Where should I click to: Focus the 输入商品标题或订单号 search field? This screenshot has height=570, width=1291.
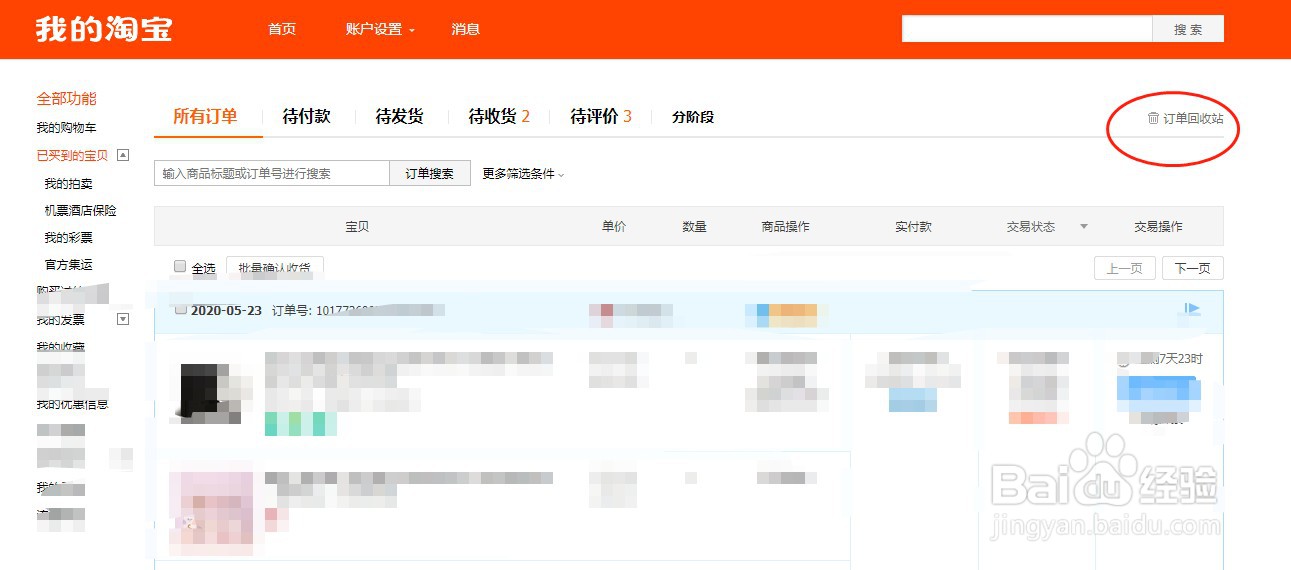[272, 173]
